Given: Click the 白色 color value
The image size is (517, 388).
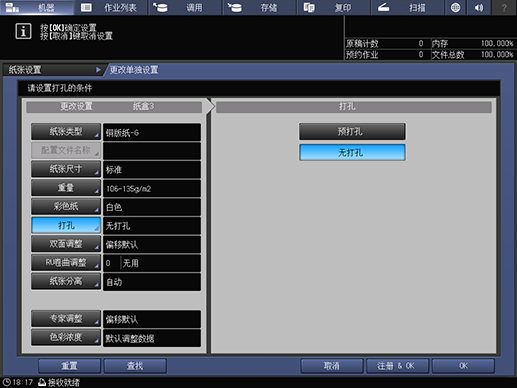Looking at the screenshot, I should pos(152,207).
